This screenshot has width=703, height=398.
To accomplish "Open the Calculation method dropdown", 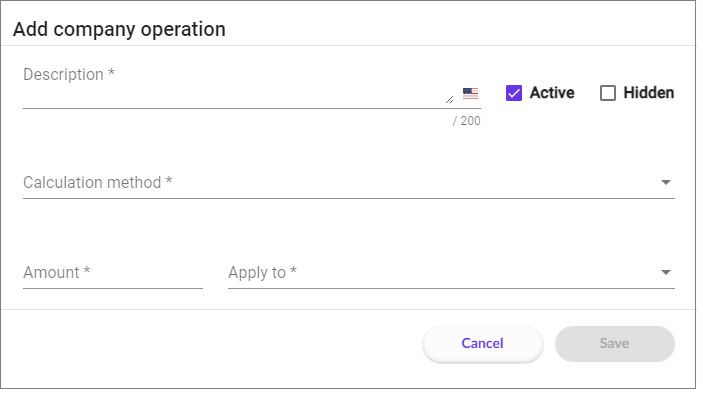I will [349, 183].
